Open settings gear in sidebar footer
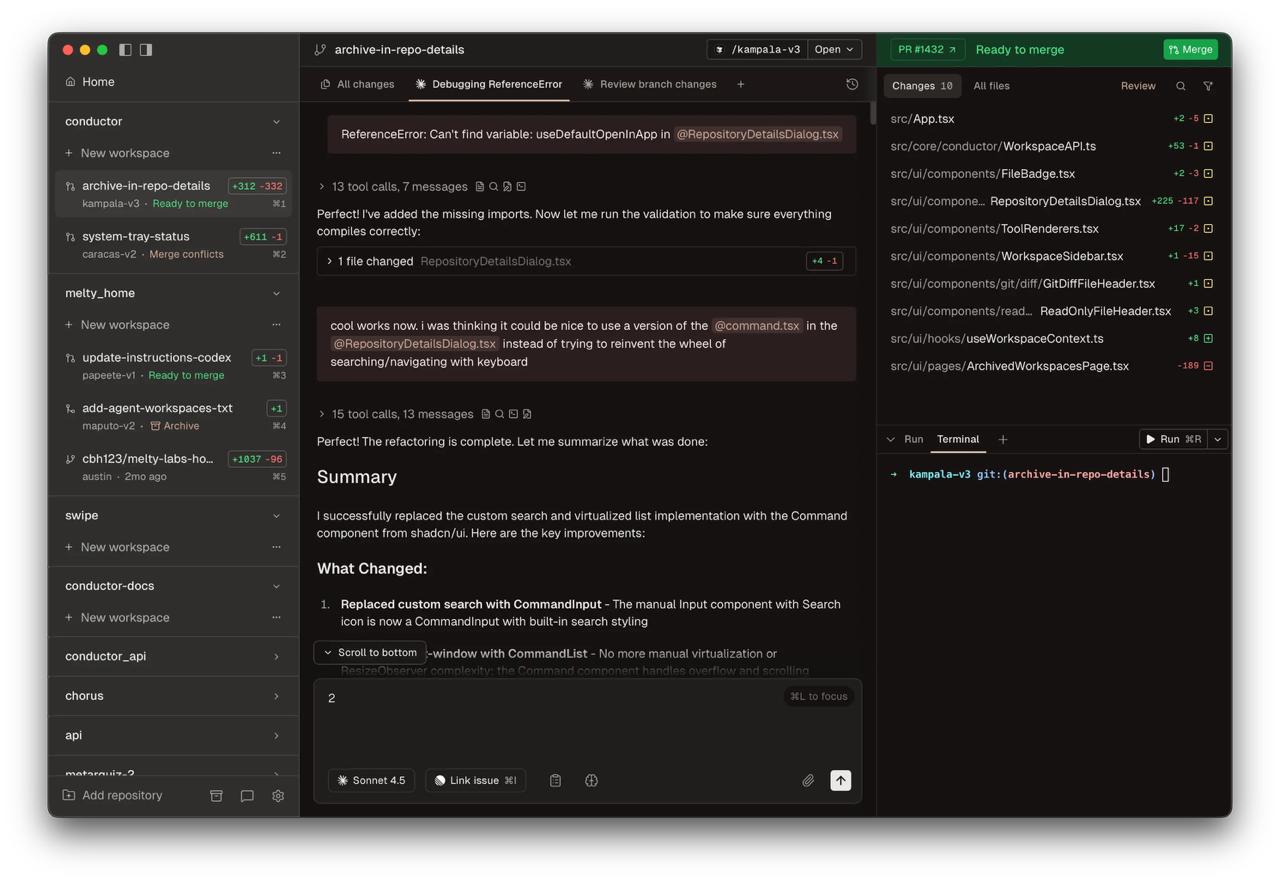Image resolution: width=1280 pixels, height=881 pixels. [278, 796]
